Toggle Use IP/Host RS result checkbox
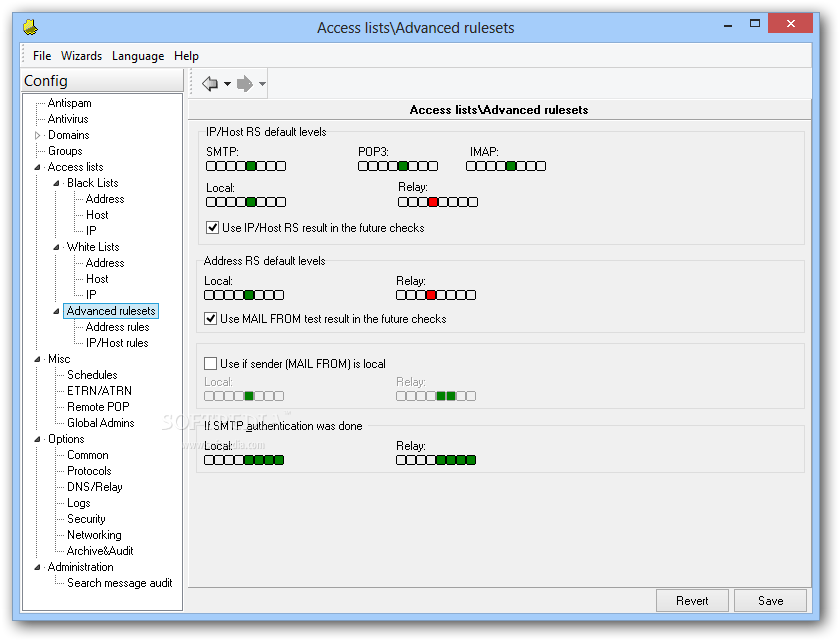The image size is (840, 641). tap(212, 228)
